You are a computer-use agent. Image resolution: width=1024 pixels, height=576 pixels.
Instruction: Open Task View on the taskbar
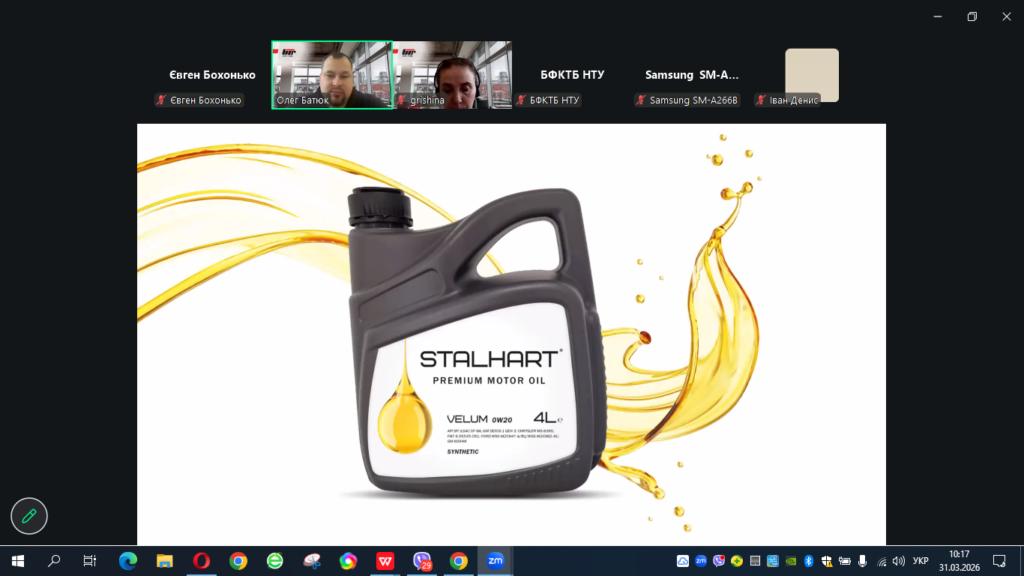click(x=90, y=561)
